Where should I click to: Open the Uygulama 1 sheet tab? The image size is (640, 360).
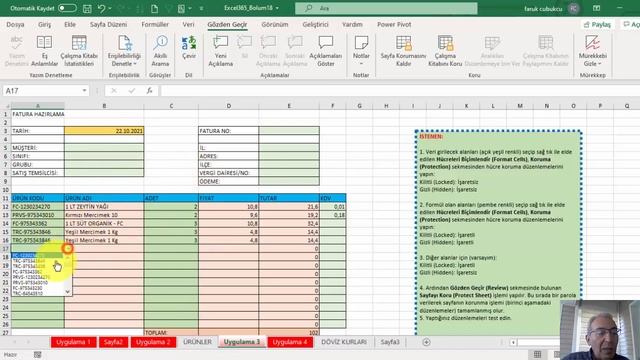(74, 342)
